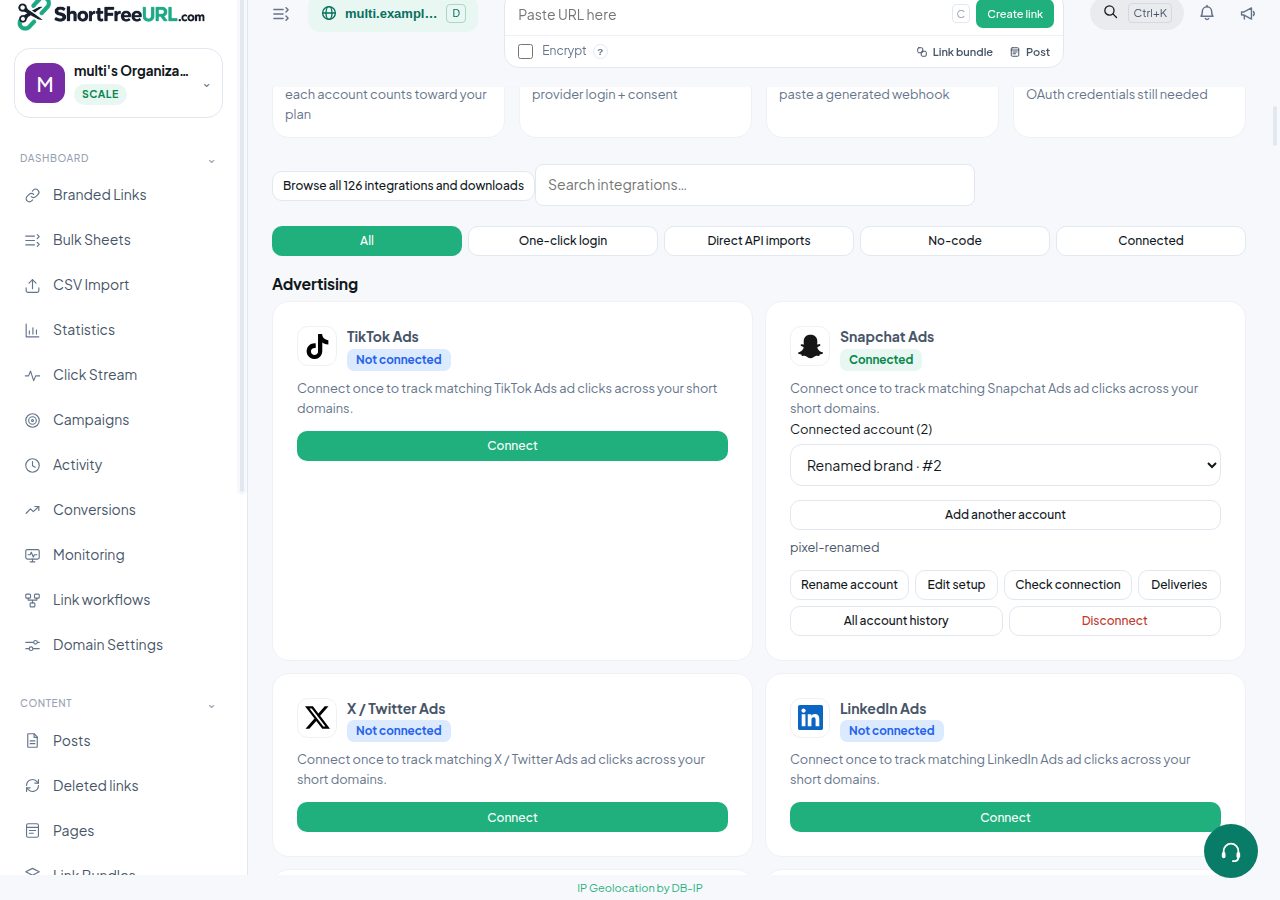Click the ShortFreeURL.com logo
1280x900 pixels.
tap(111, 14)
